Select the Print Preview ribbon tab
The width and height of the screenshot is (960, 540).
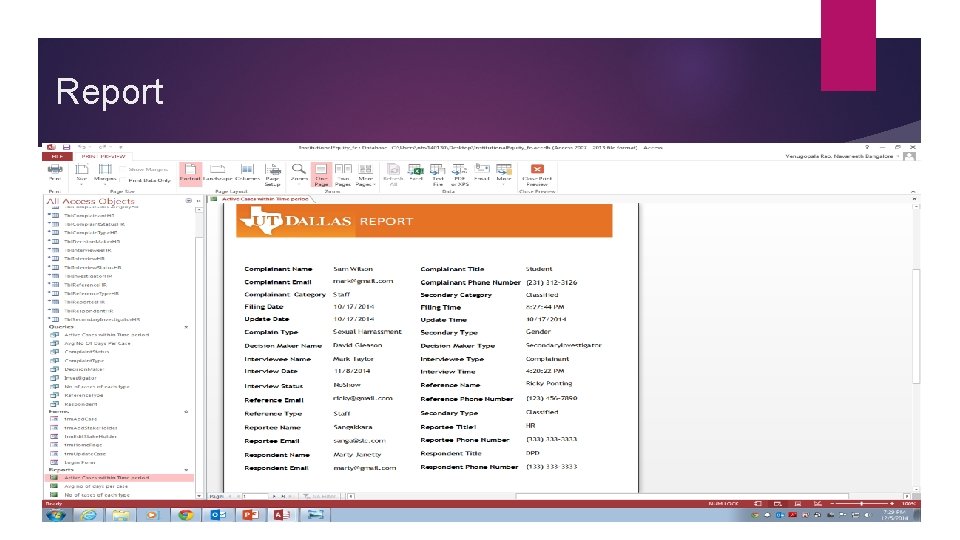[103, 157]
